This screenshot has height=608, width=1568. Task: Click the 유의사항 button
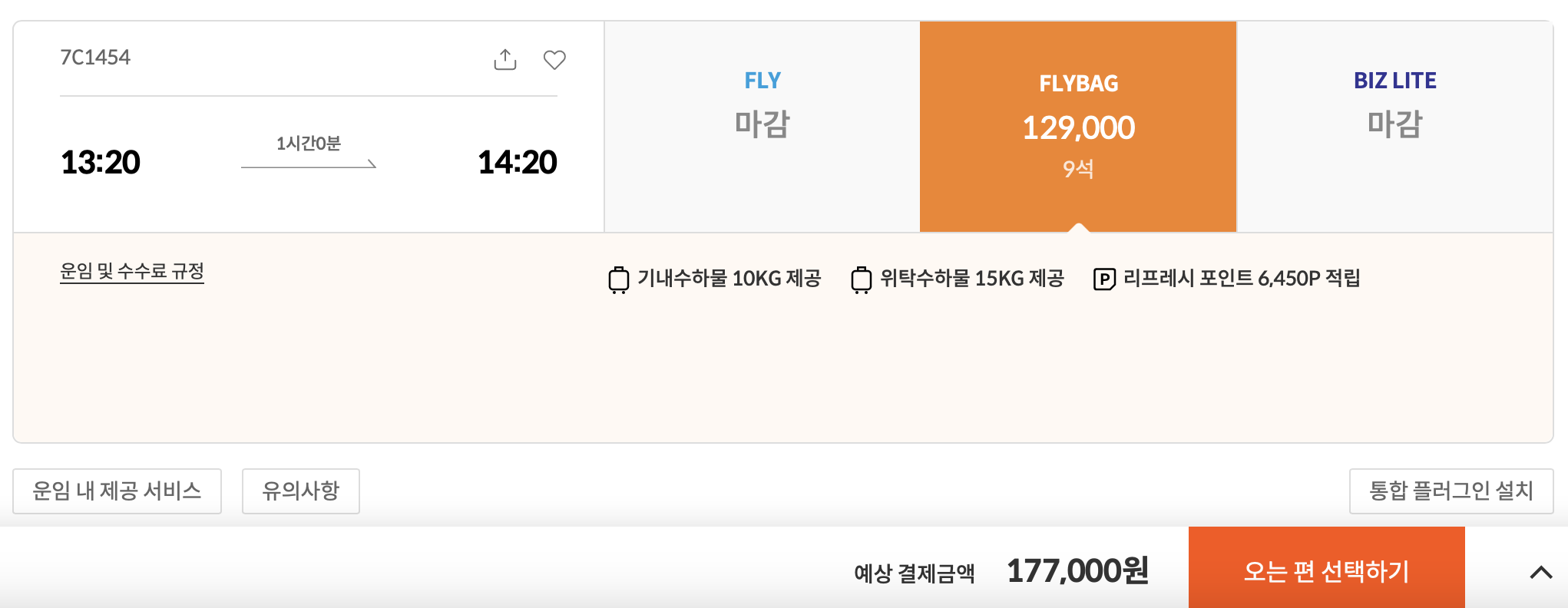(302, 490)
